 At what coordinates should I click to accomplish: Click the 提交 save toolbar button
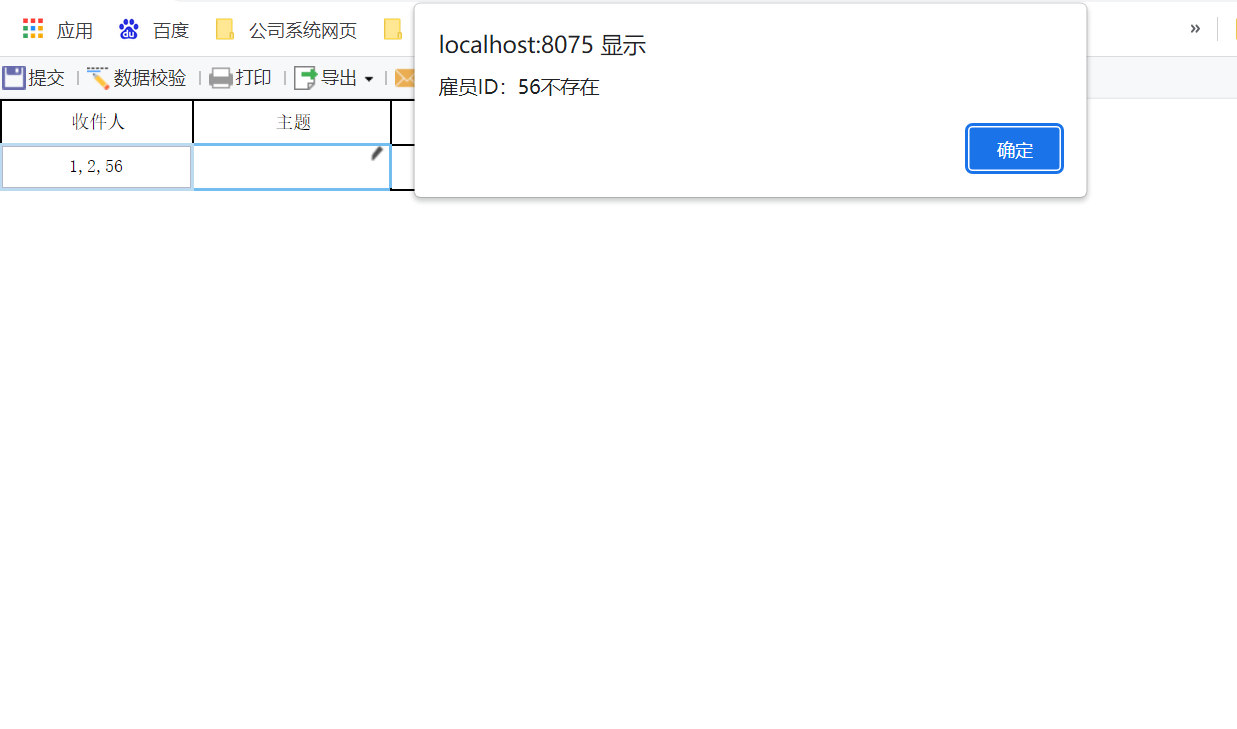(34, 78)
